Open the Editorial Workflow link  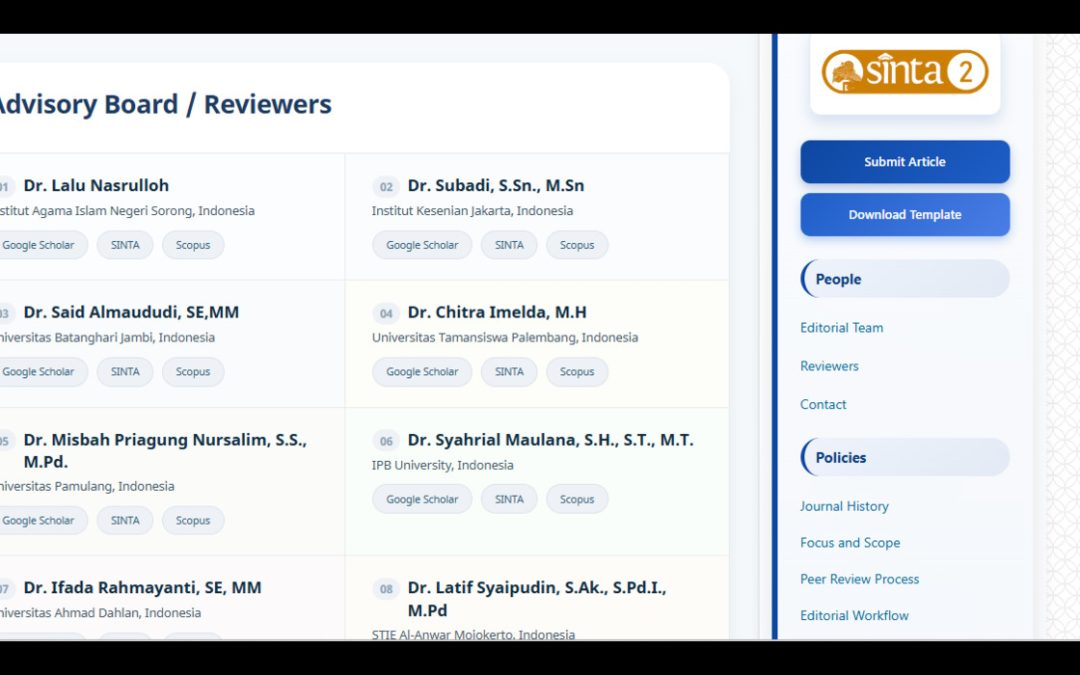pyautogui.click(x=854, y=616)
